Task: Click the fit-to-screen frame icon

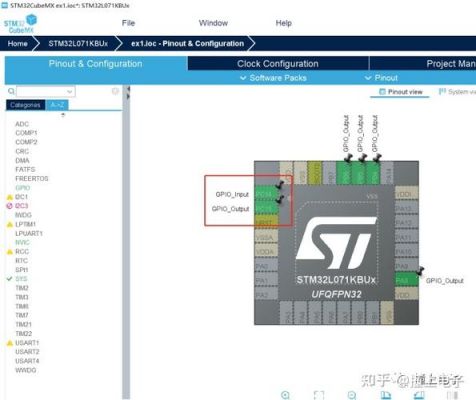Action: [319, 395]
